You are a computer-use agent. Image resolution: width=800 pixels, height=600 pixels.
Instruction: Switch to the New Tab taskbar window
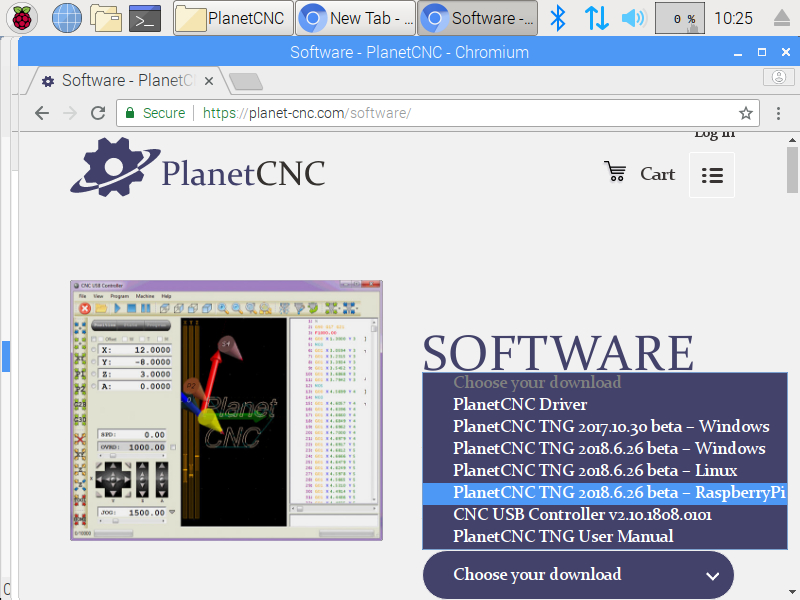point(356,18)
